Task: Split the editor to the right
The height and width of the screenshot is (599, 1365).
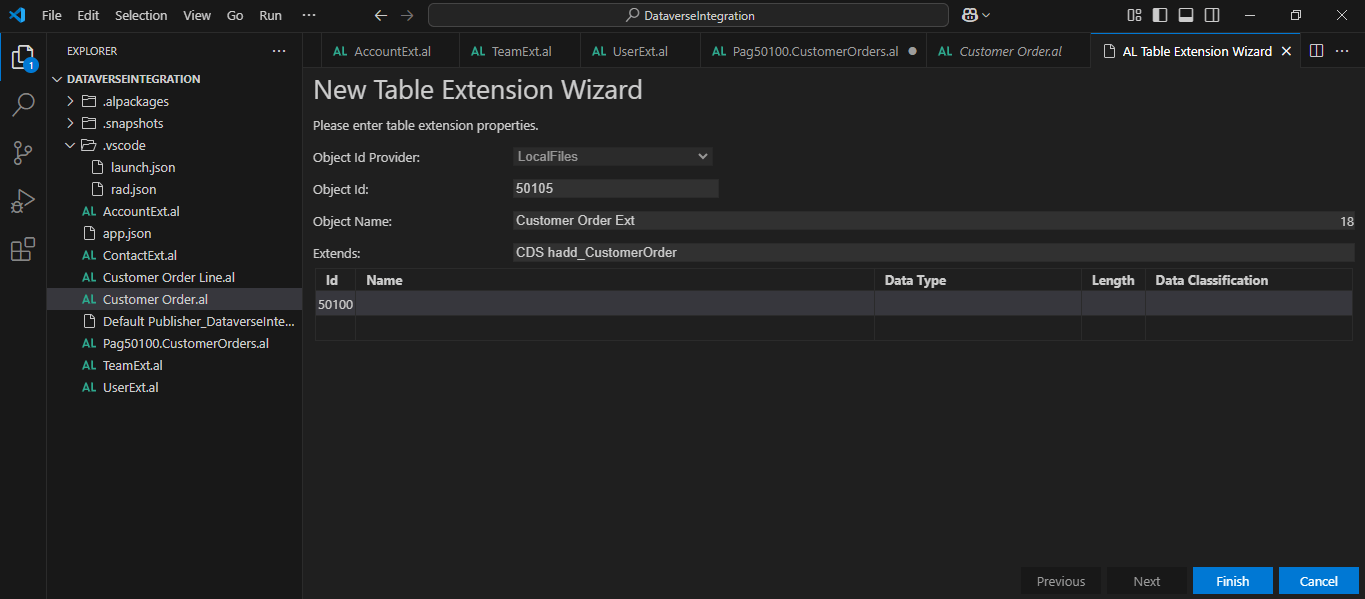Action: point(1317,51)
